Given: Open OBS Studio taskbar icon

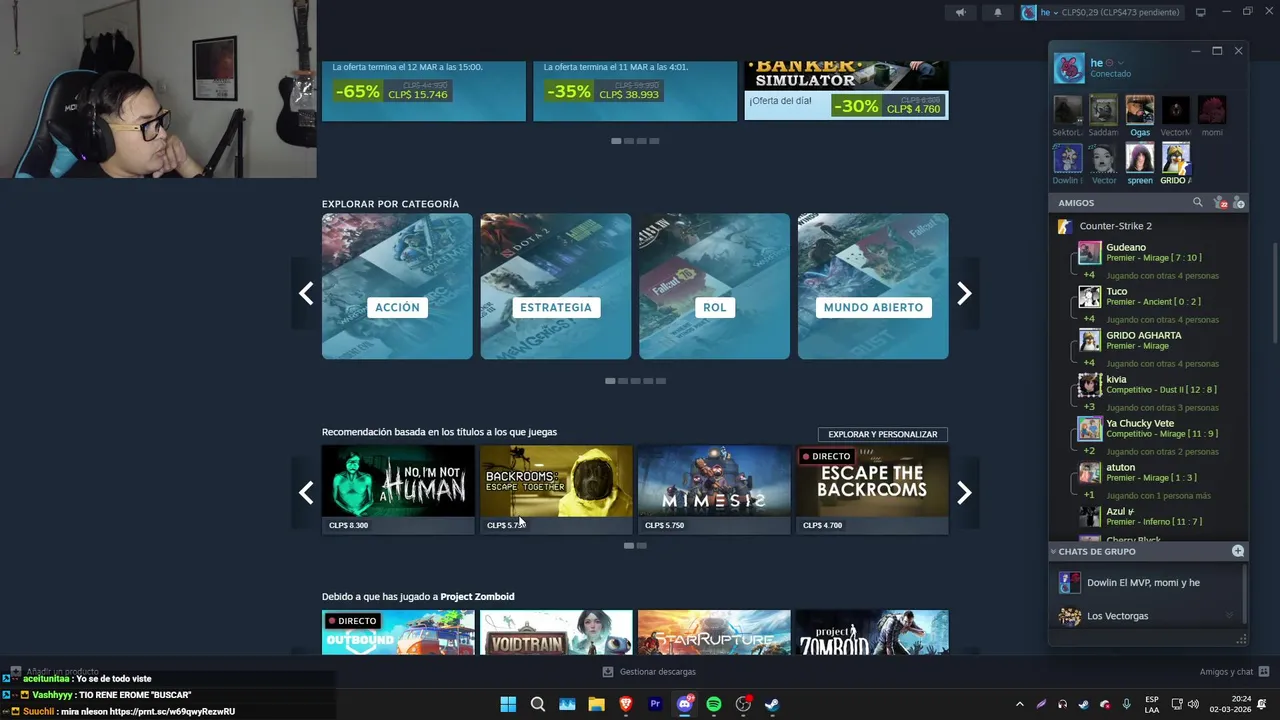Looking at the screenshot, I should point(743,704).
